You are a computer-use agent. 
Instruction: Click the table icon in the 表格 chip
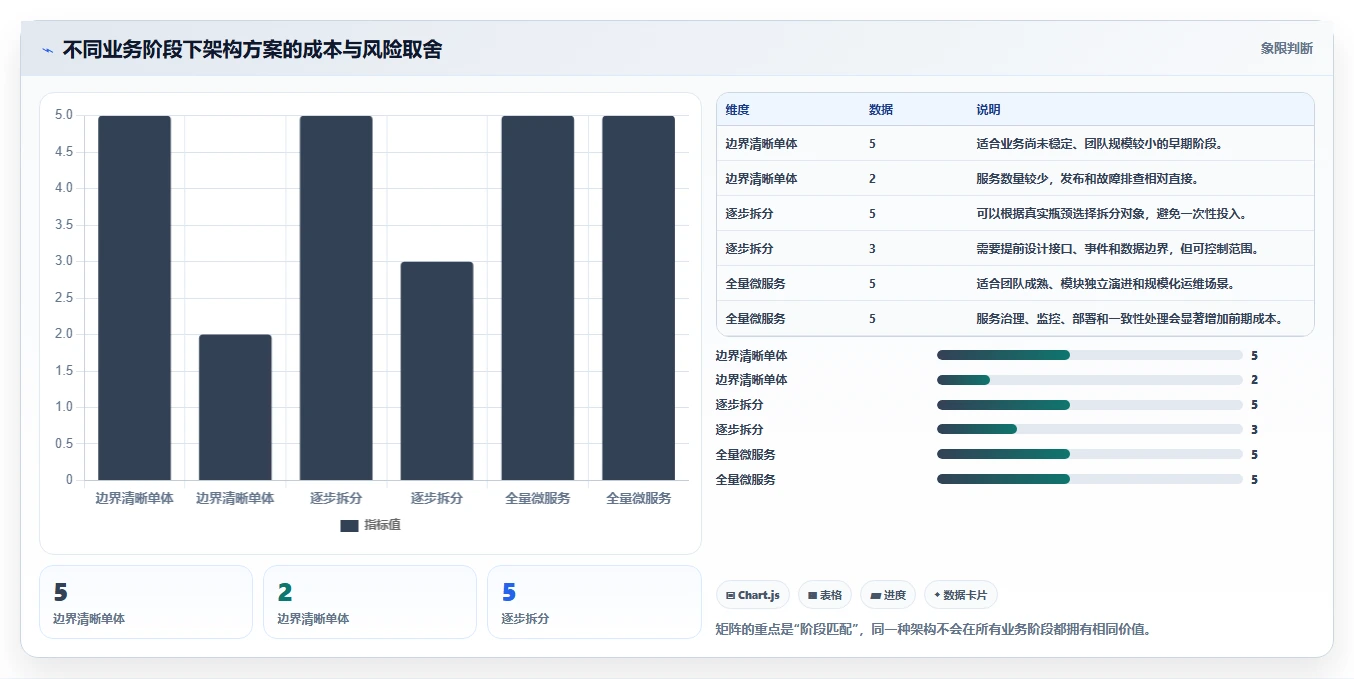tap(813, 596)
